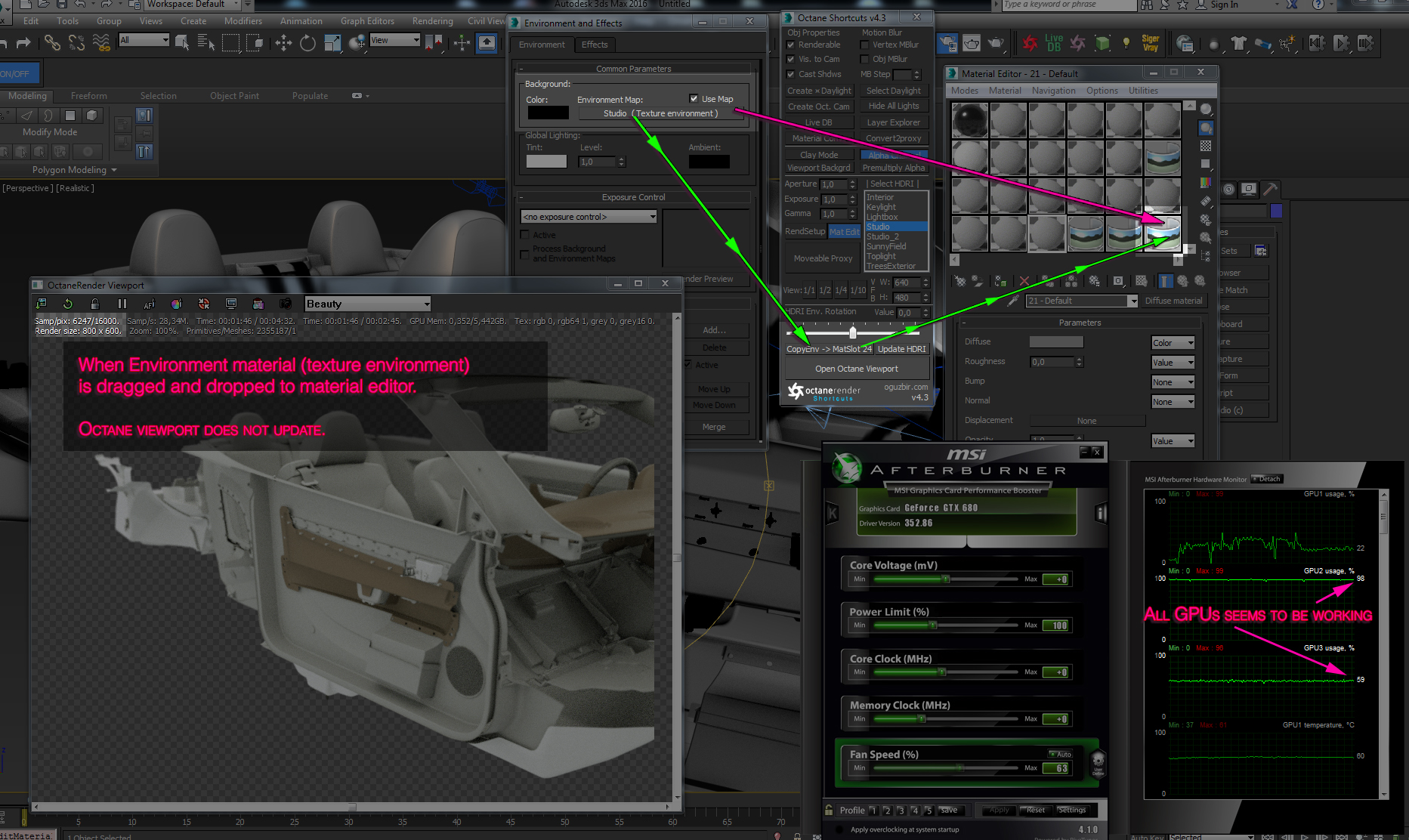The height and width of the screenshot is (840, 1409).
Task: Open the 21 - Default material name dropdown
Action: click(x=1082, y=301)
